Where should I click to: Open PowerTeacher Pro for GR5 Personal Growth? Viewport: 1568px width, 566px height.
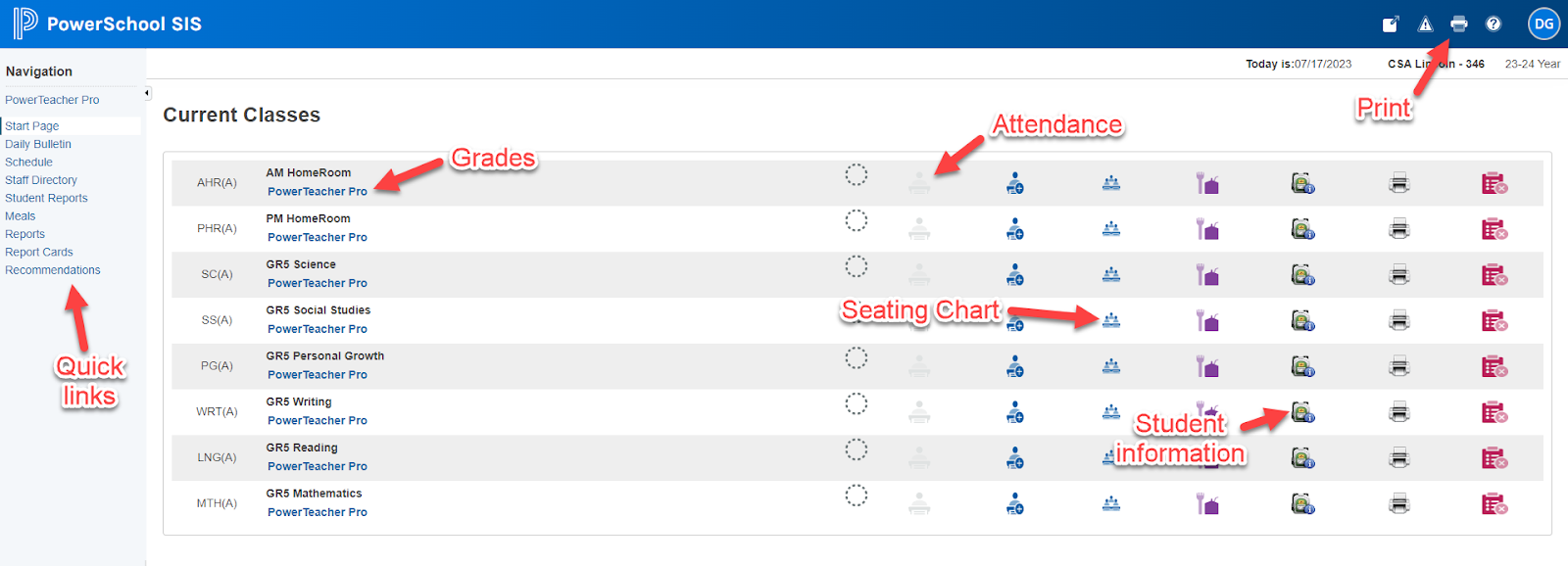click(x=318, y=375)
